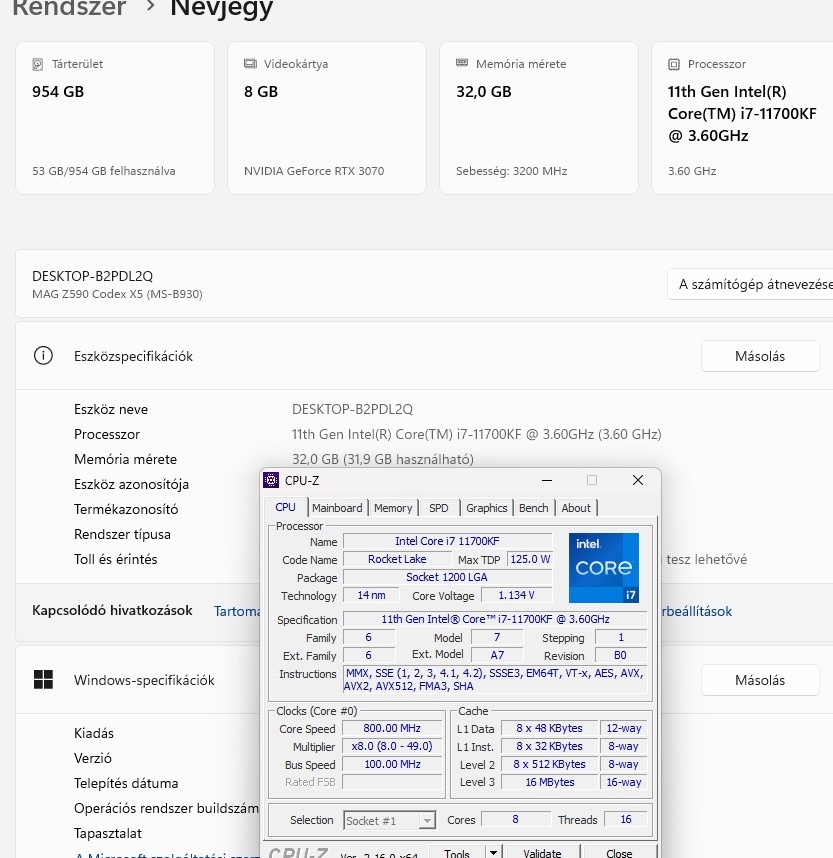This screenshot has height=858, width=833.
Task: Click the Windows logo beside Windows-specifikációk
Action: point(43,680)
